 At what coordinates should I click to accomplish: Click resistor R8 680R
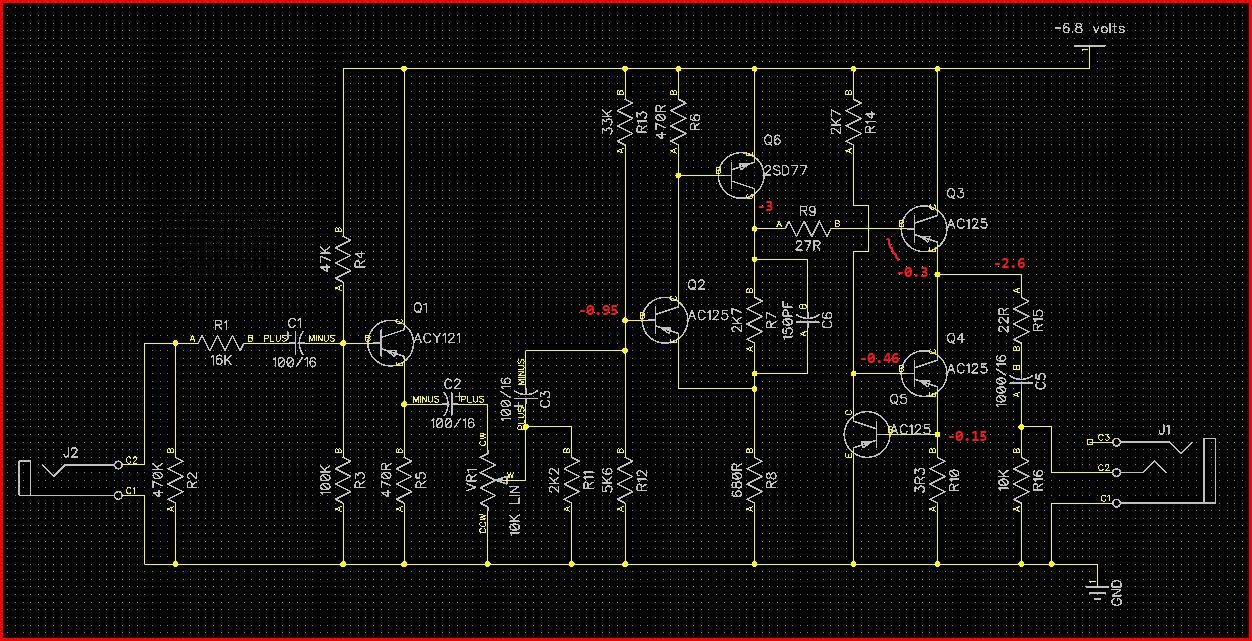pyautogui.click(x=753, y=480)
